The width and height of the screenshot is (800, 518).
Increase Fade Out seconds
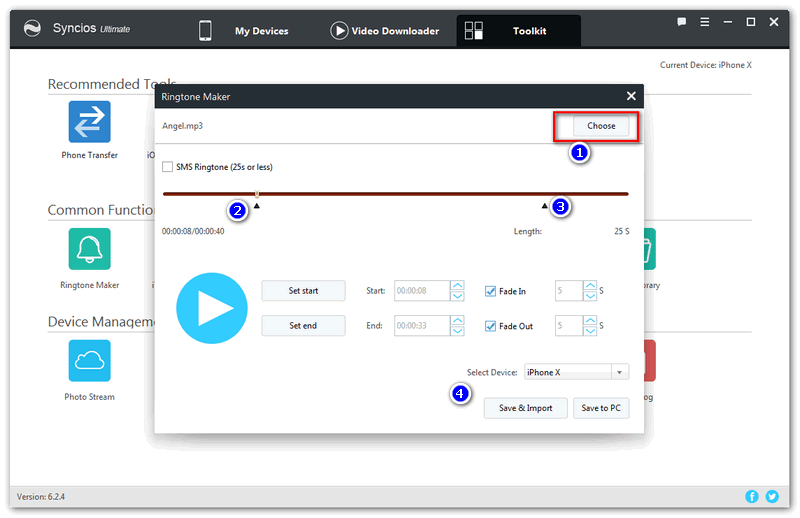[590, 320]
